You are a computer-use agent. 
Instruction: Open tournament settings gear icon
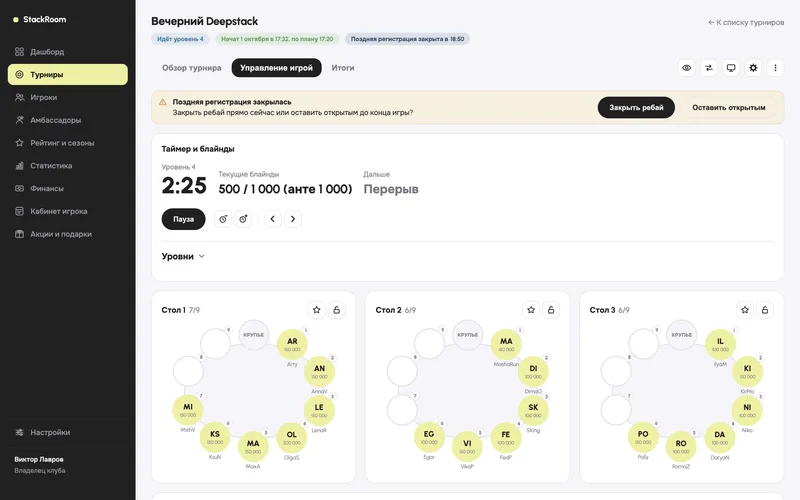(753, 68)
